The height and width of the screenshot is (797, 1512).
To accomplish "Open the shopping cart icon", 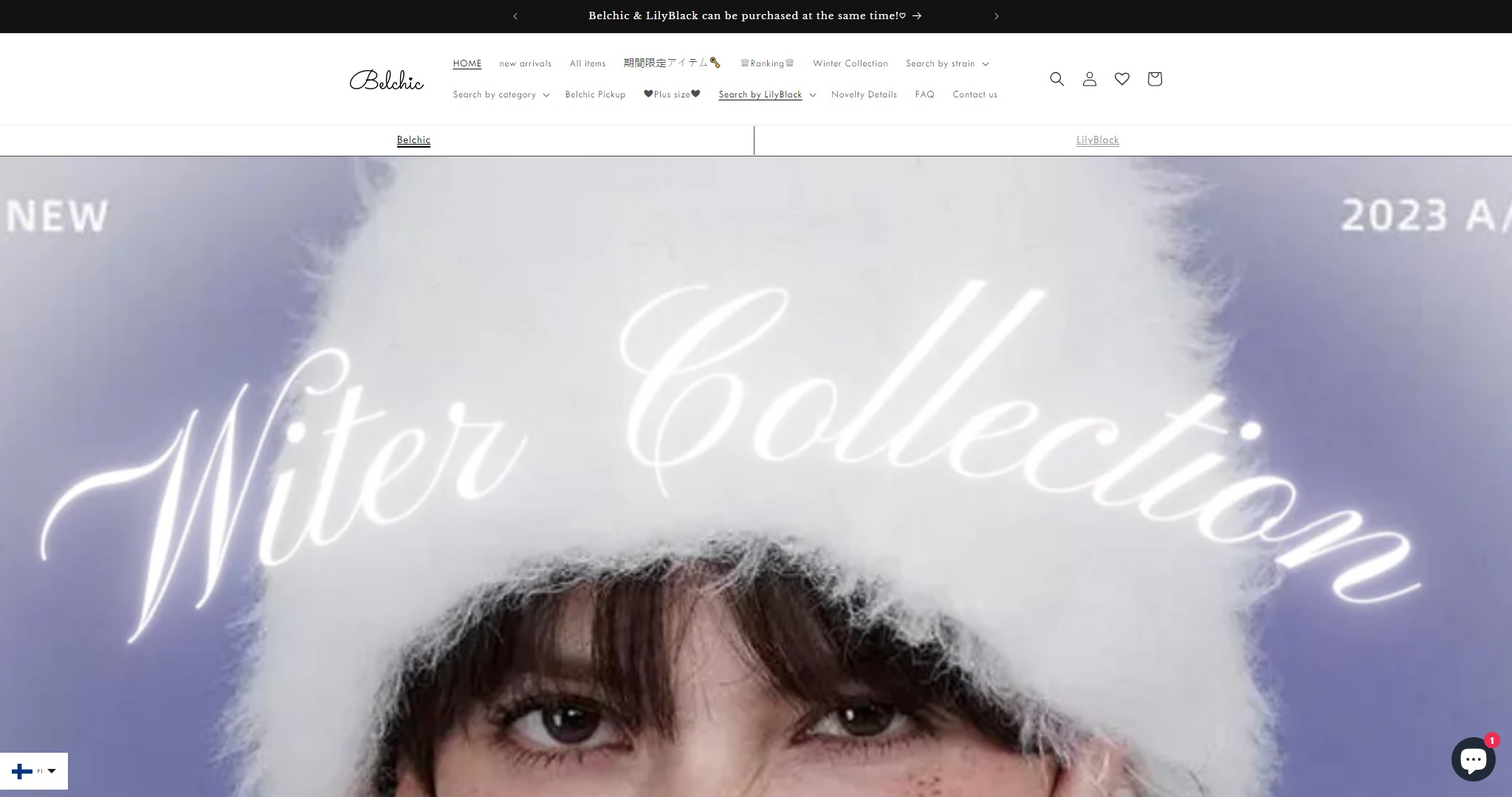I will [x=1154, y=79].
